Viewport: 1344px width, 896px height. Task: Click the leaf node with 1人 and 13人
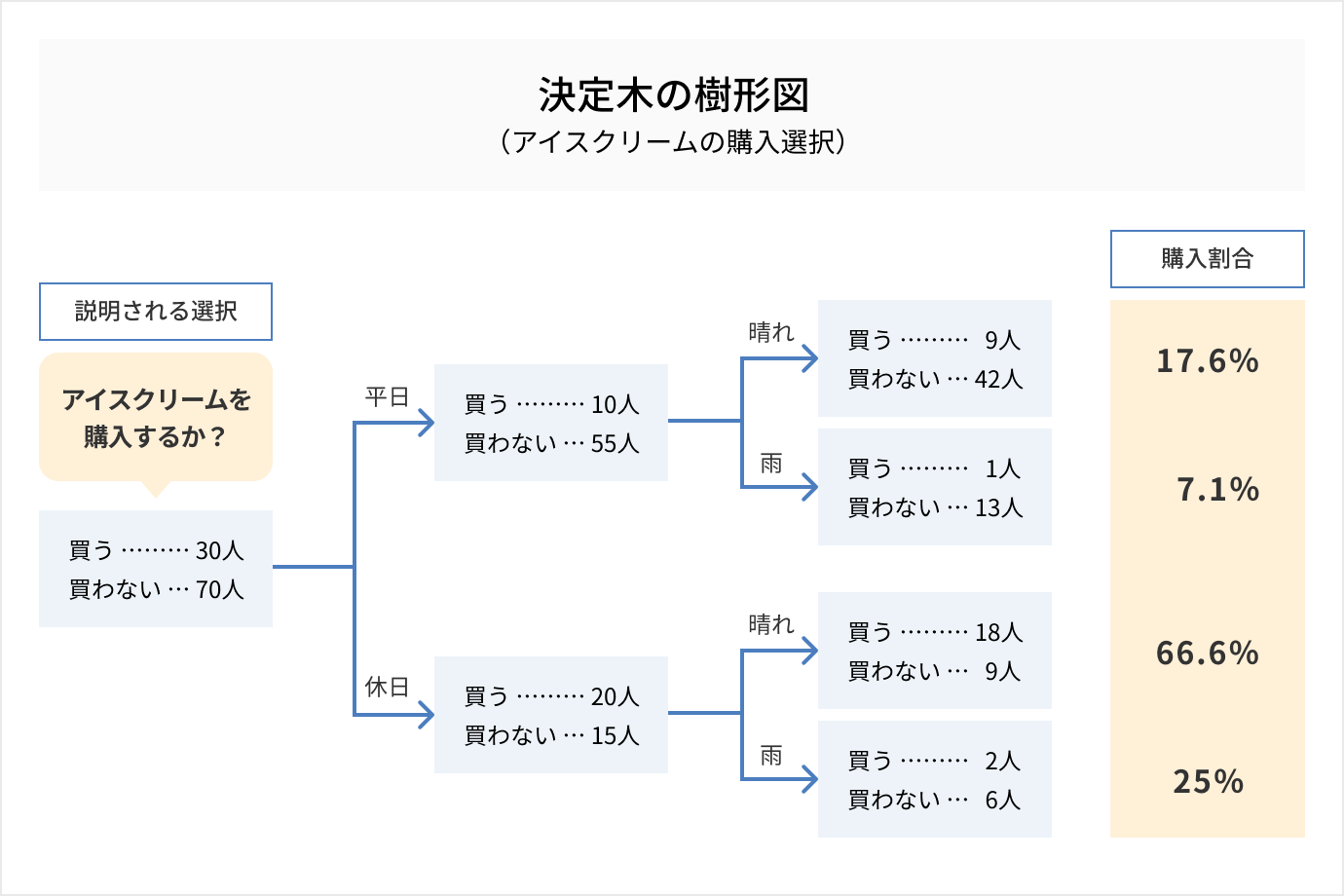click(935, 487)
